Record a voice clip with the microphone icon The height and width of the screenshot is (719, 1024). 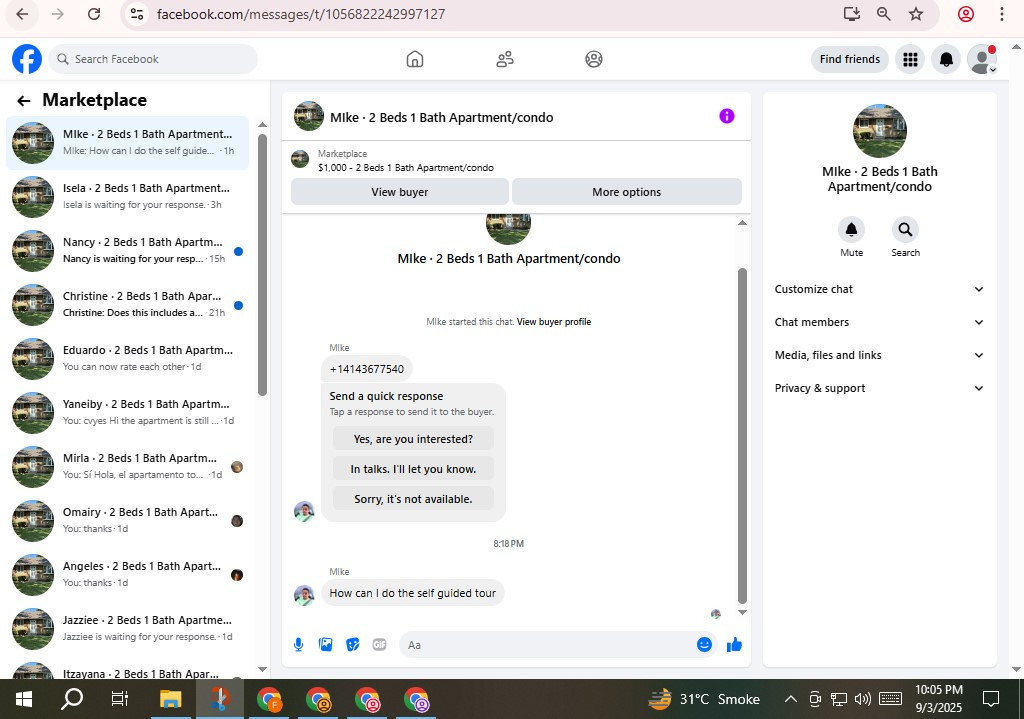click(x=298, y=645)
